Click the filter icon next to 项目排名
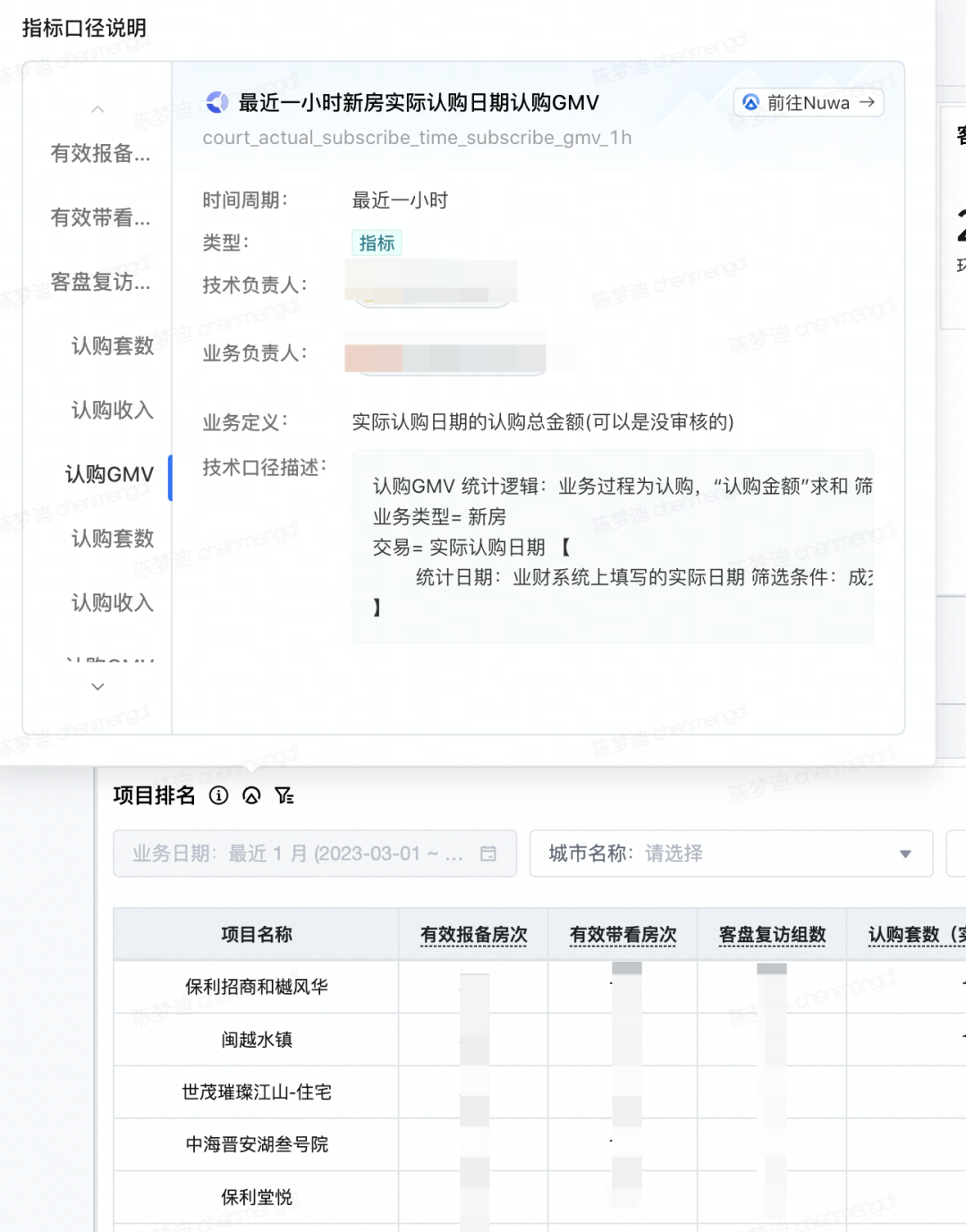Screen dimensions: 966x1232 [x=284, y=795]
